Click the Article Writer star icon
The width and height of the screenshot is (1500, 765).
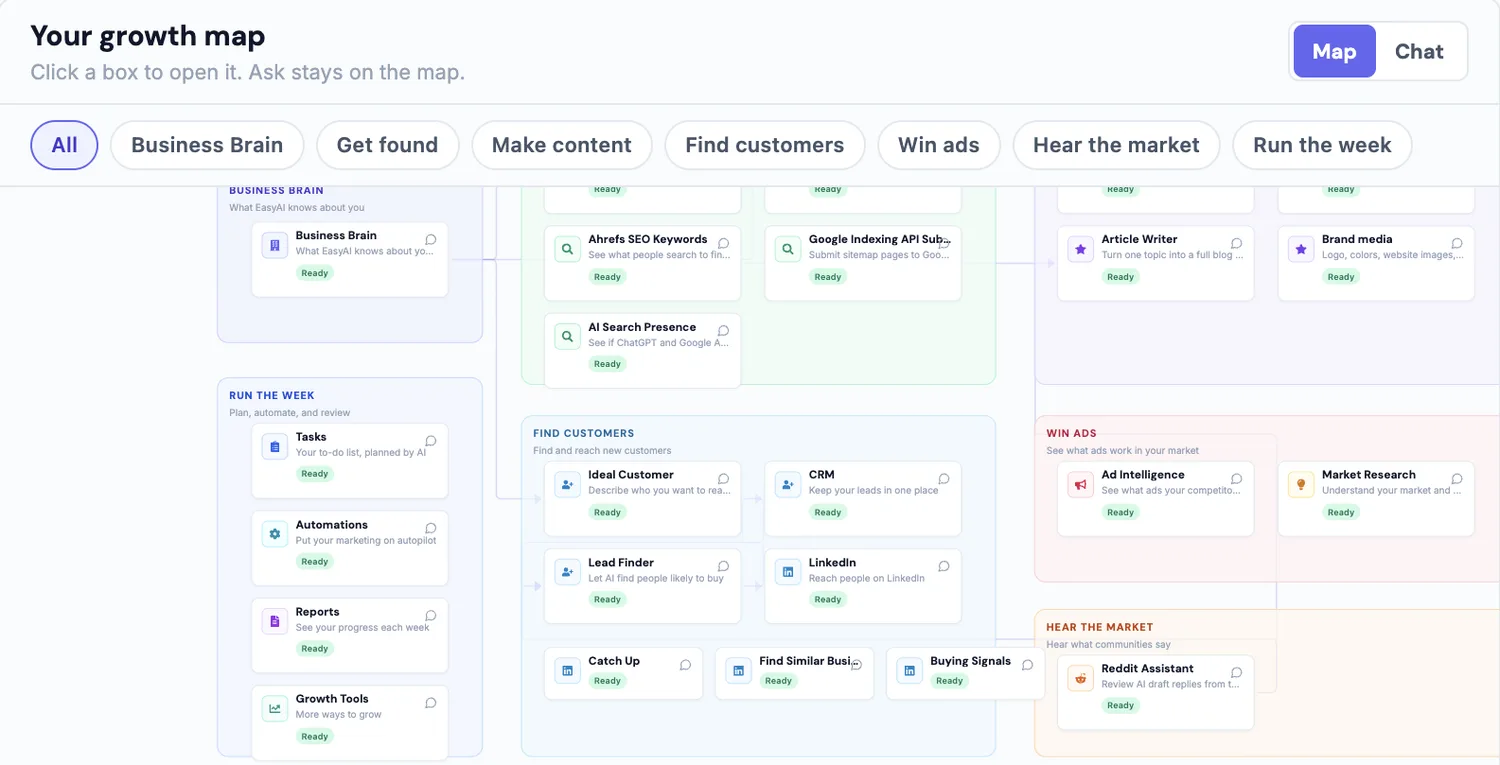pos(1080,250)
